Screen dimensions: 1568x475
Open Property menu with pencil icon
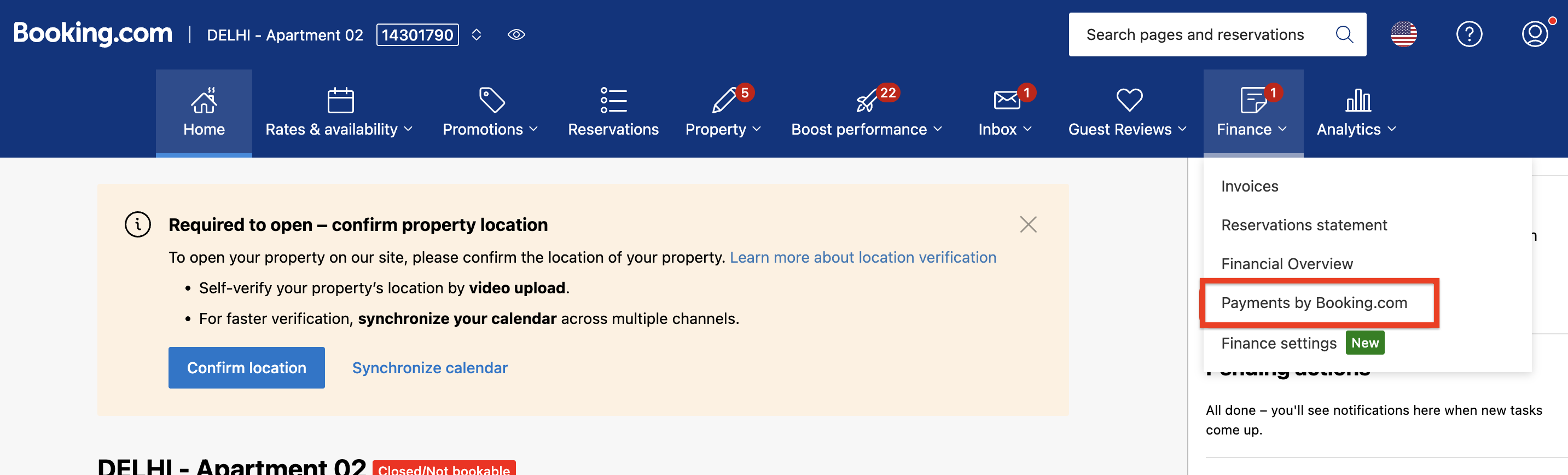click(723, 101)
